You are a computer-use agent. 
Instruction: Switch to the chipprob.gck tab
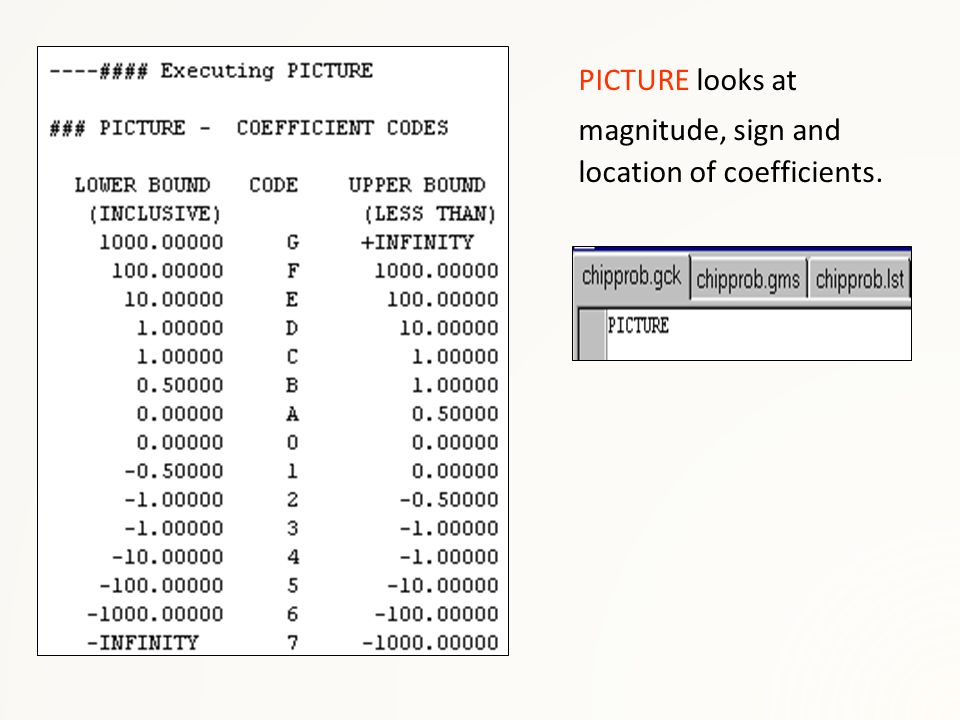click(631, 277)
